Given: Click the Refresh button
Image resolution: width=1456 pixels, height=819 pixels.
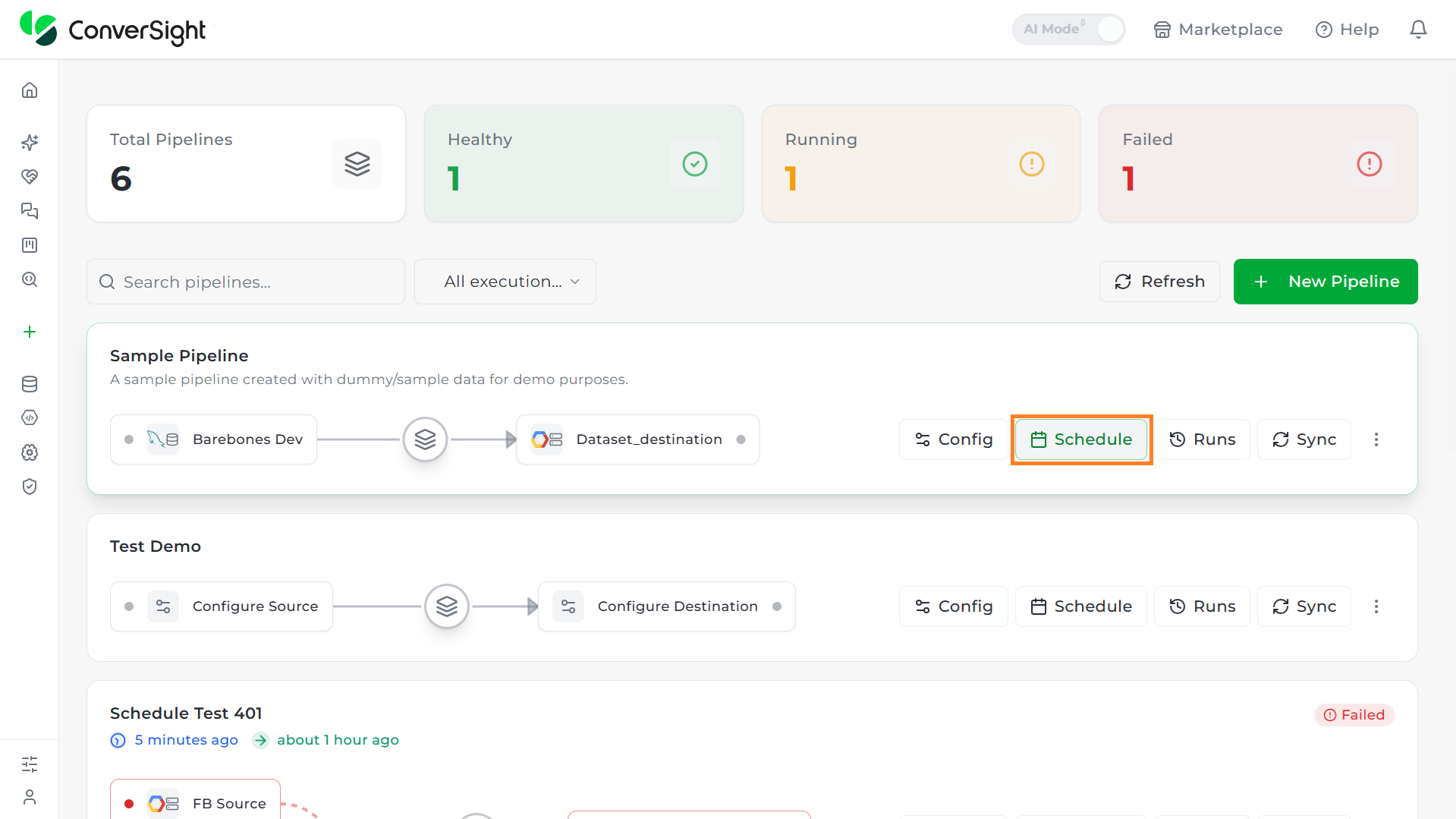Looking at the screenshot, I should pos(1159,282).
